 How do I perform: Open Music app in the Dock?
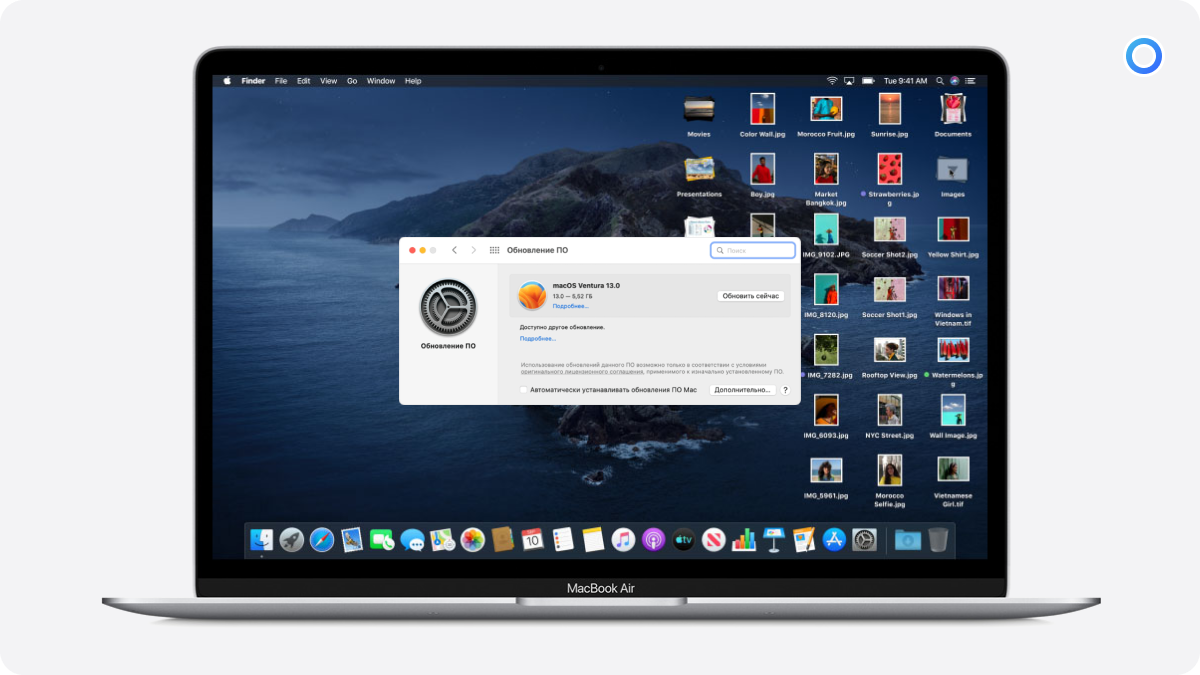(623, 540)
